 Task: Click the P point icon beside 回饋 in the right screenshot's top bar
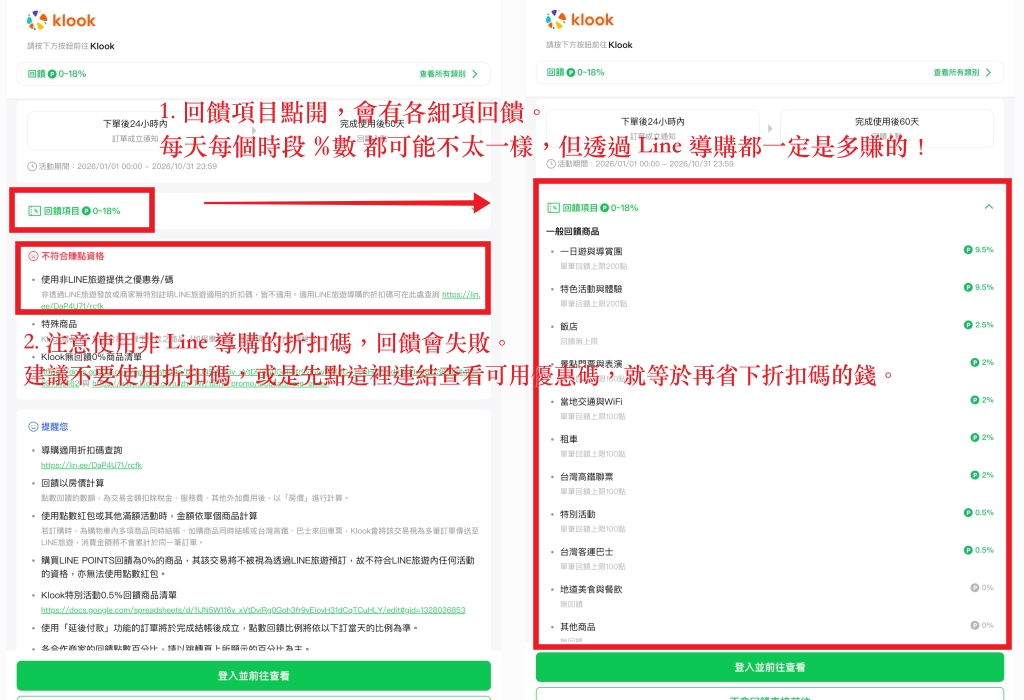click(x=571, y=72)
